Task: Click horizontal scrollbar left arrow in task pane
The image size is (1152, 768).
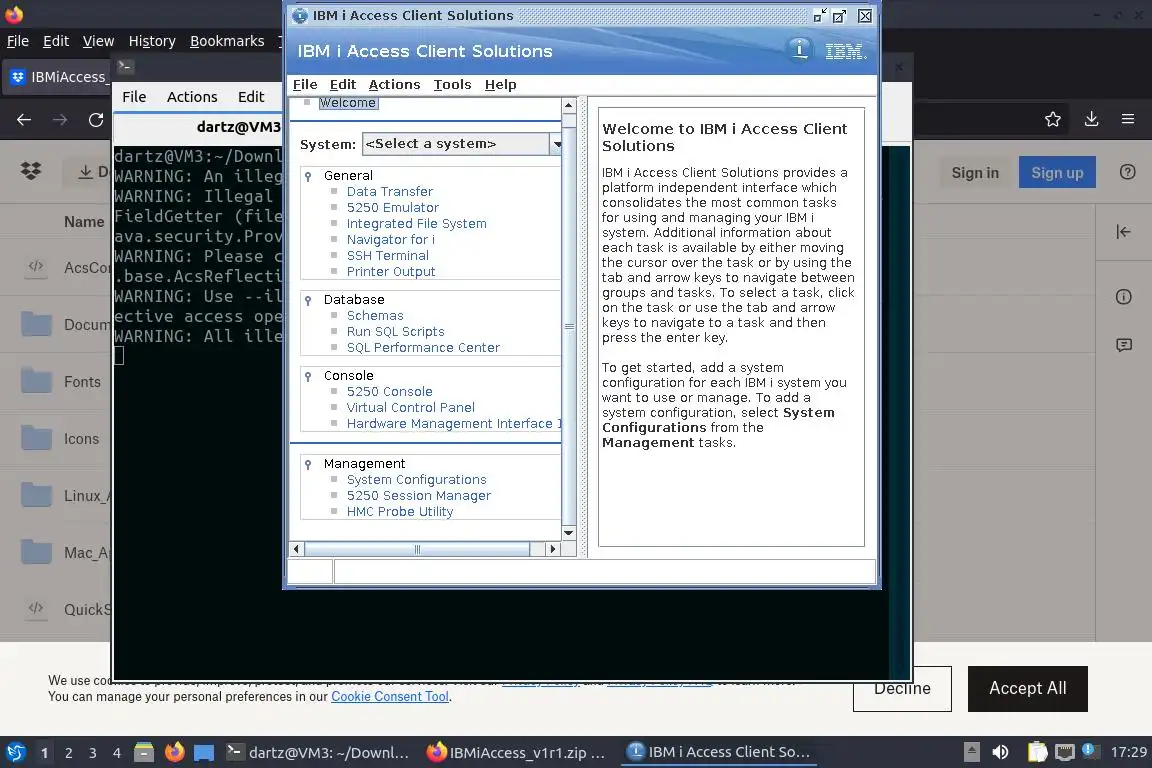Action: (296, 549)
